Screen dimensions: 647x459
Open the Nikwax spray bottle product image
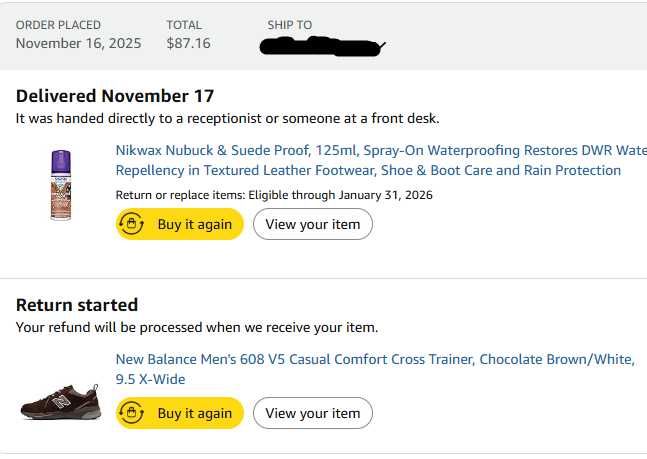tap(60, 185)
